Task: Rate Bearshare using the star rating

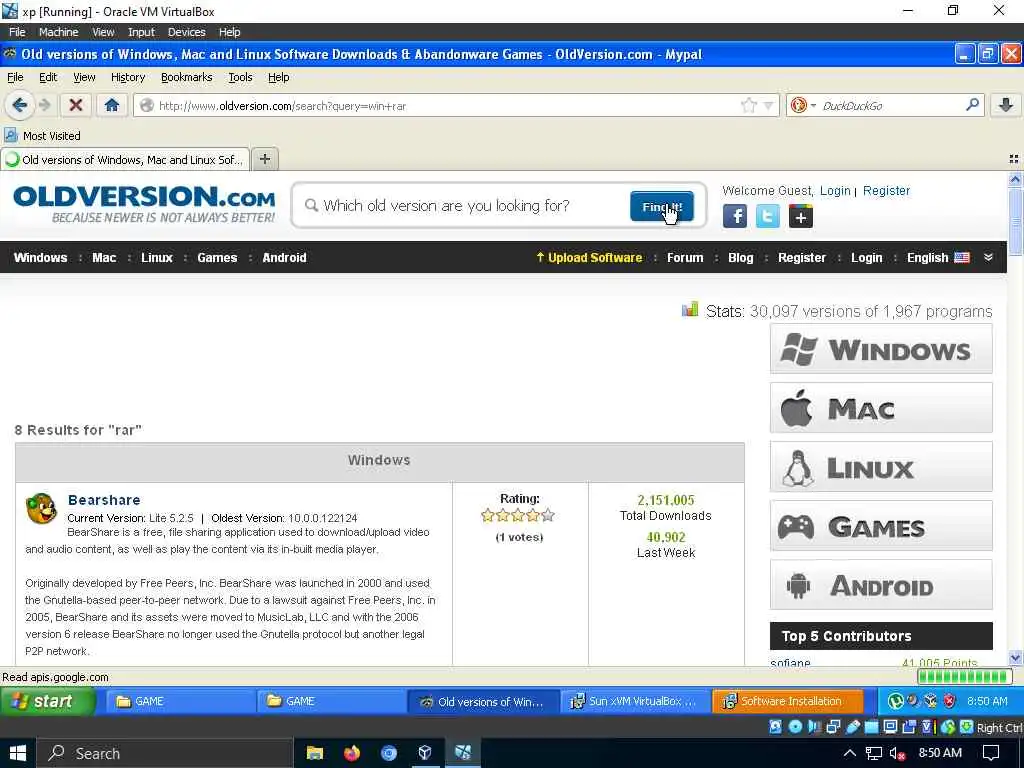Action: coord(518,515)
